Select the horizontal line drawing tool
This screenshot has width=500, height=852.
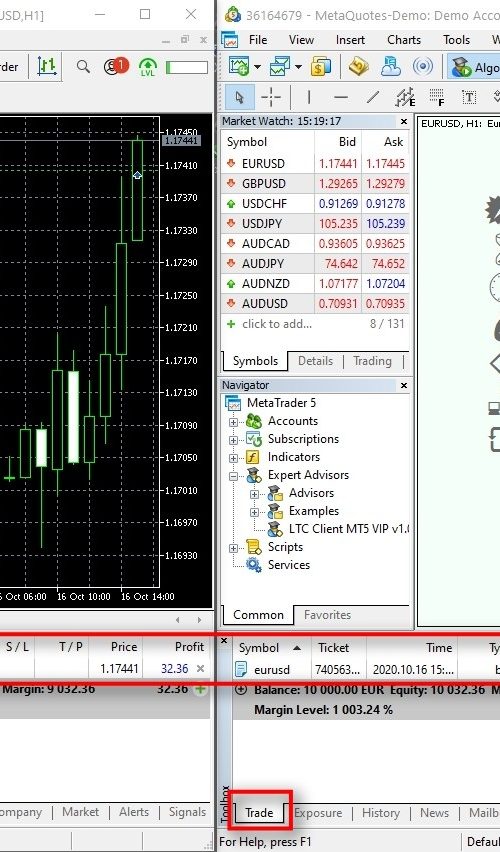coord(341,97)
